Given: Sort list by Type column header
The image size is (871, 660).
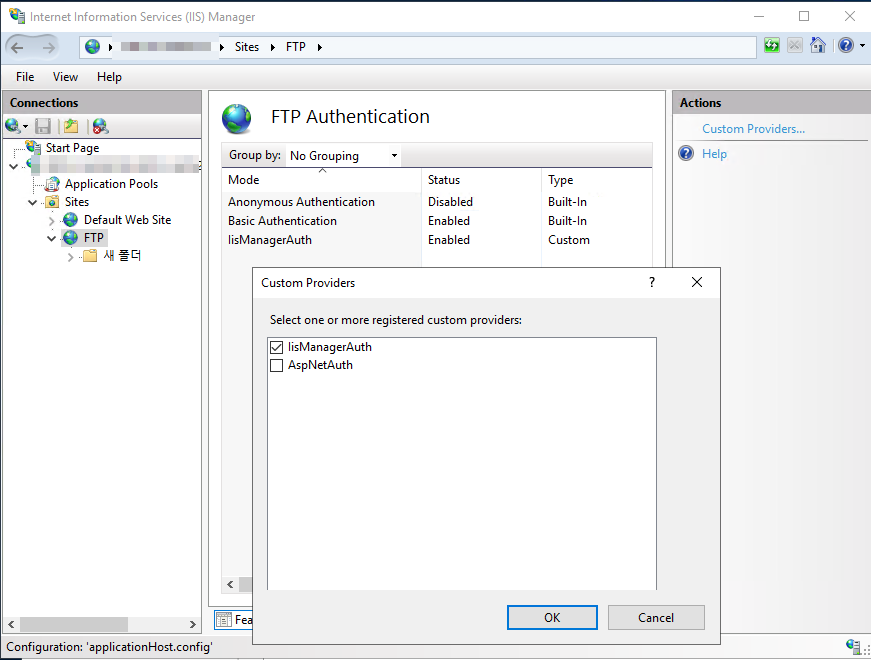Looking at the screenshot, I should click(597, 179).
